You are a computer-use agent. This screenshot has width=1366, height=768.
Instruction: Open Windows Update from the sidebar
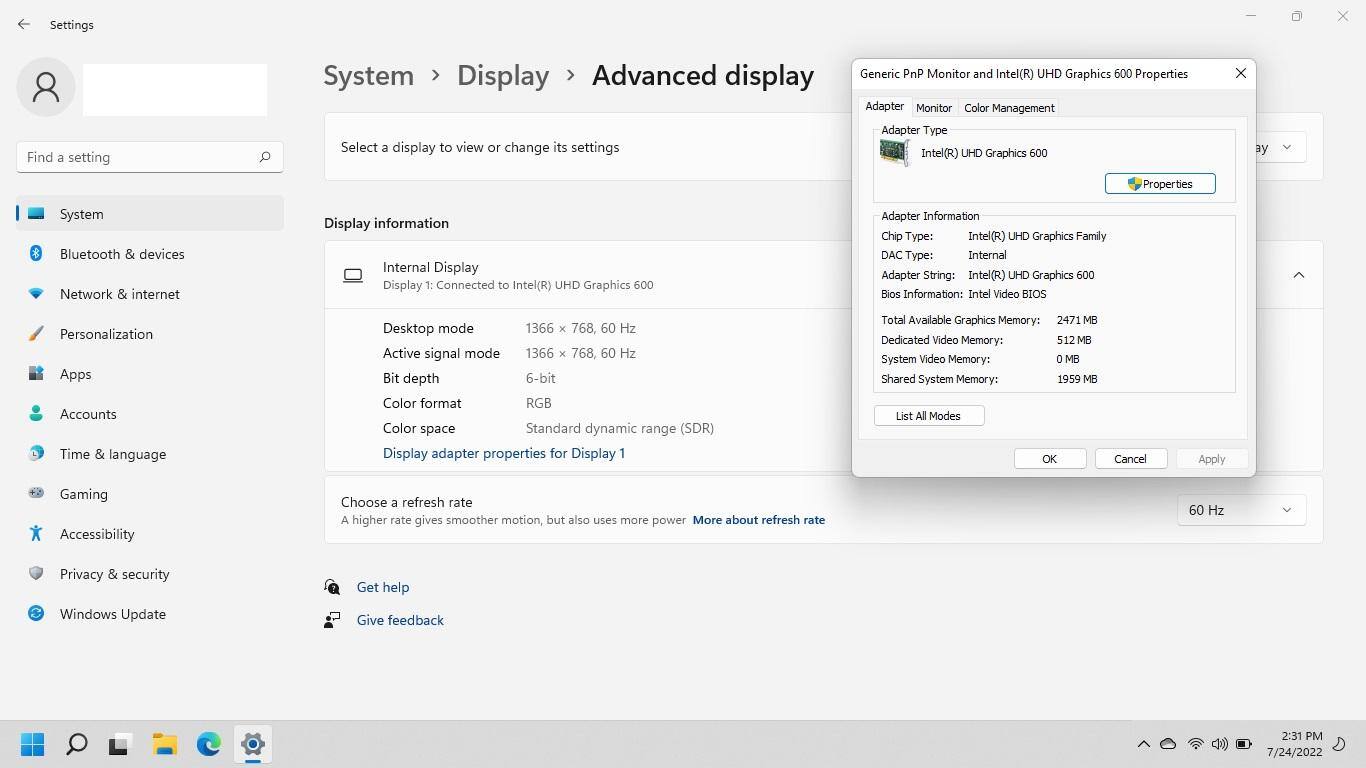coord(112,614)
